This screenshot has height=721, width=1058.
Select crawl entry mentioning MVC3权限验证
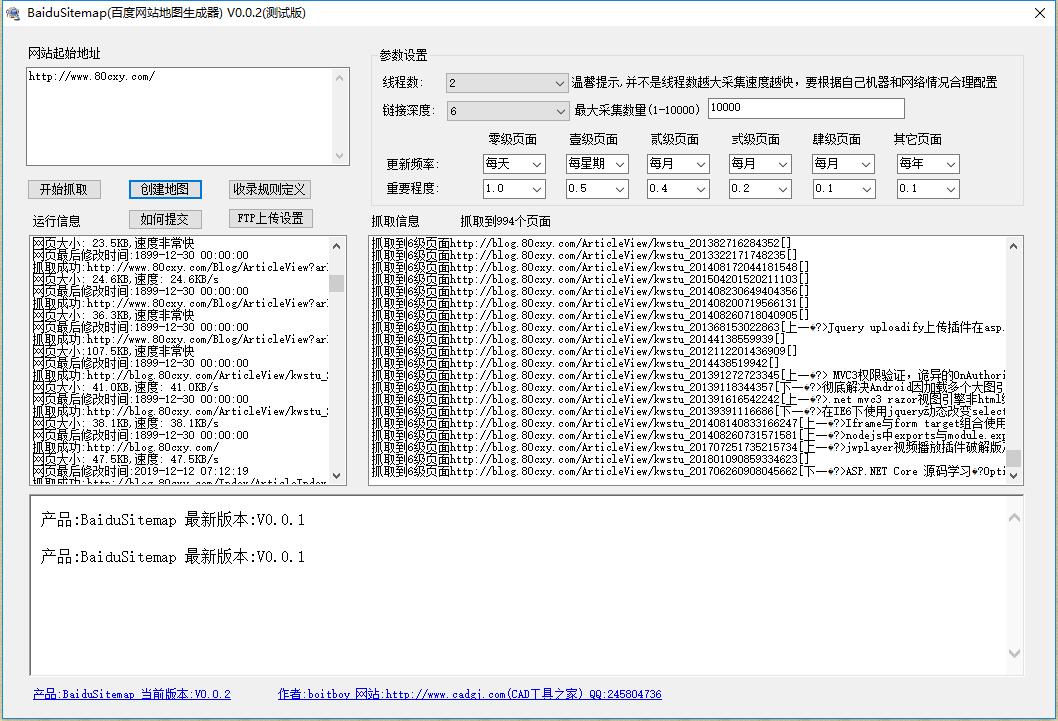(x=688, y=376)
